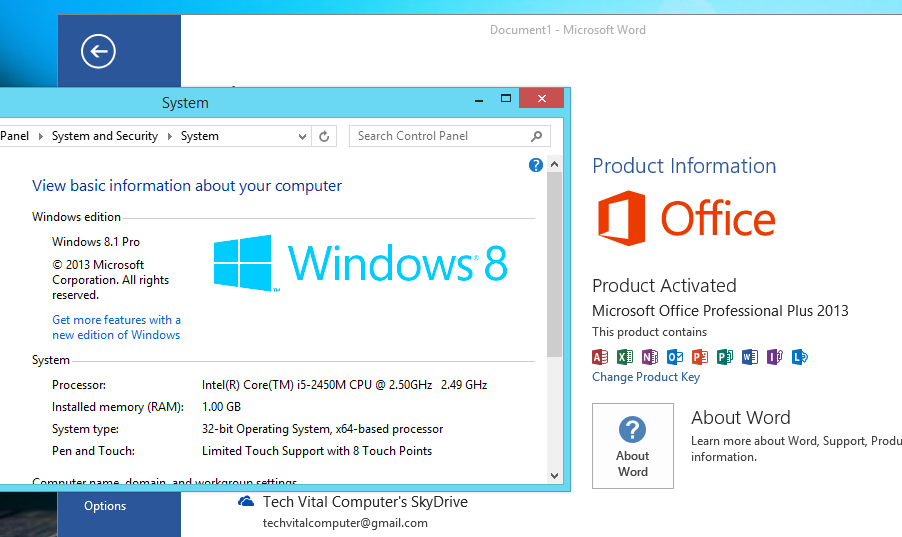Click the Publisher icon in Office products
The width and height of the screenshot is (902, 537).
click(725, 357)
